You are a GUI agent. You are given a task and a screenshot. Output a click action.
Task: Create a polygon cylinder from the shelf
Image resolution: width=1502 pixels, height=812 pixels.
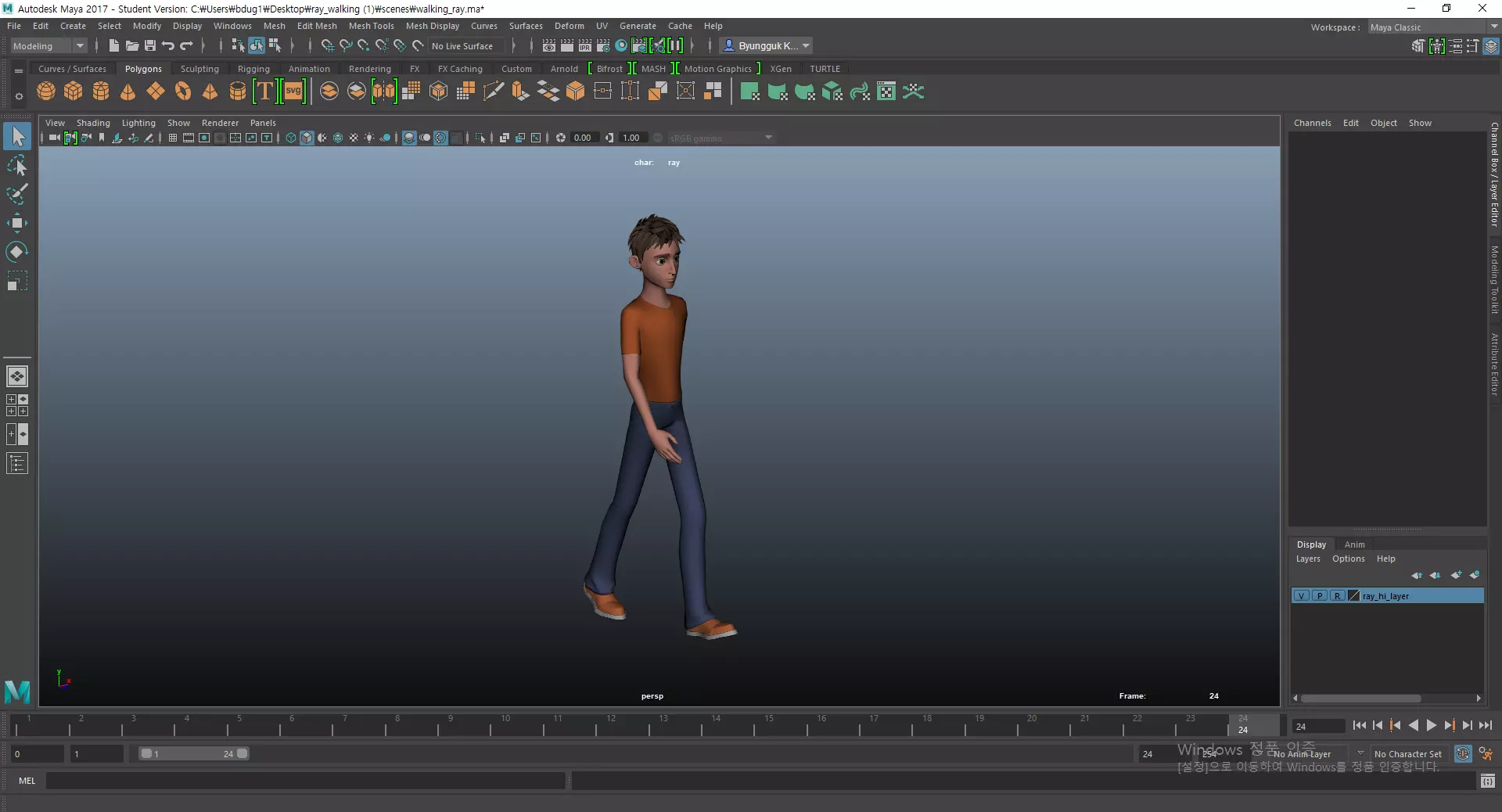101,92
